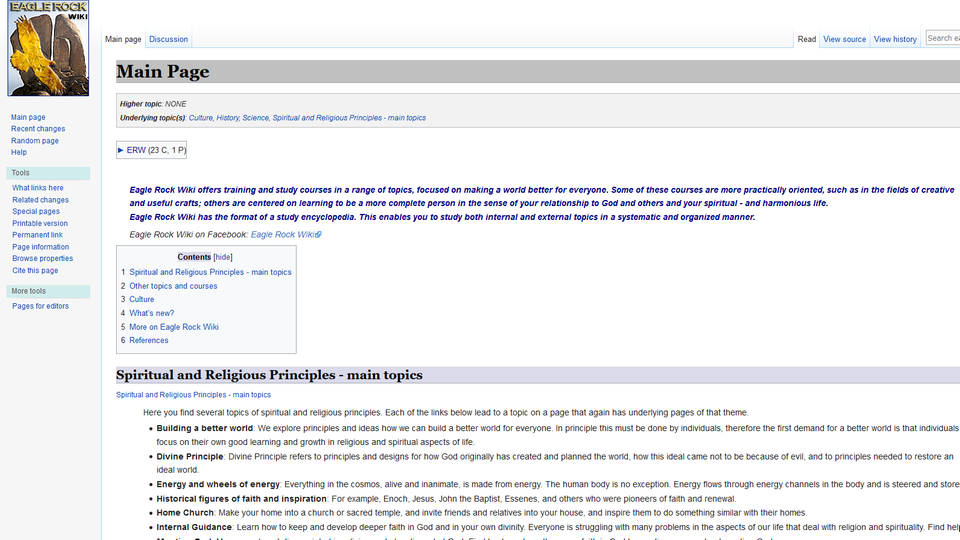Image resolution: width=960 pixels, height=540 pixels.
Task: Click 'Historical figures of faith and inspiration'
Action: [x=241, y=499]
